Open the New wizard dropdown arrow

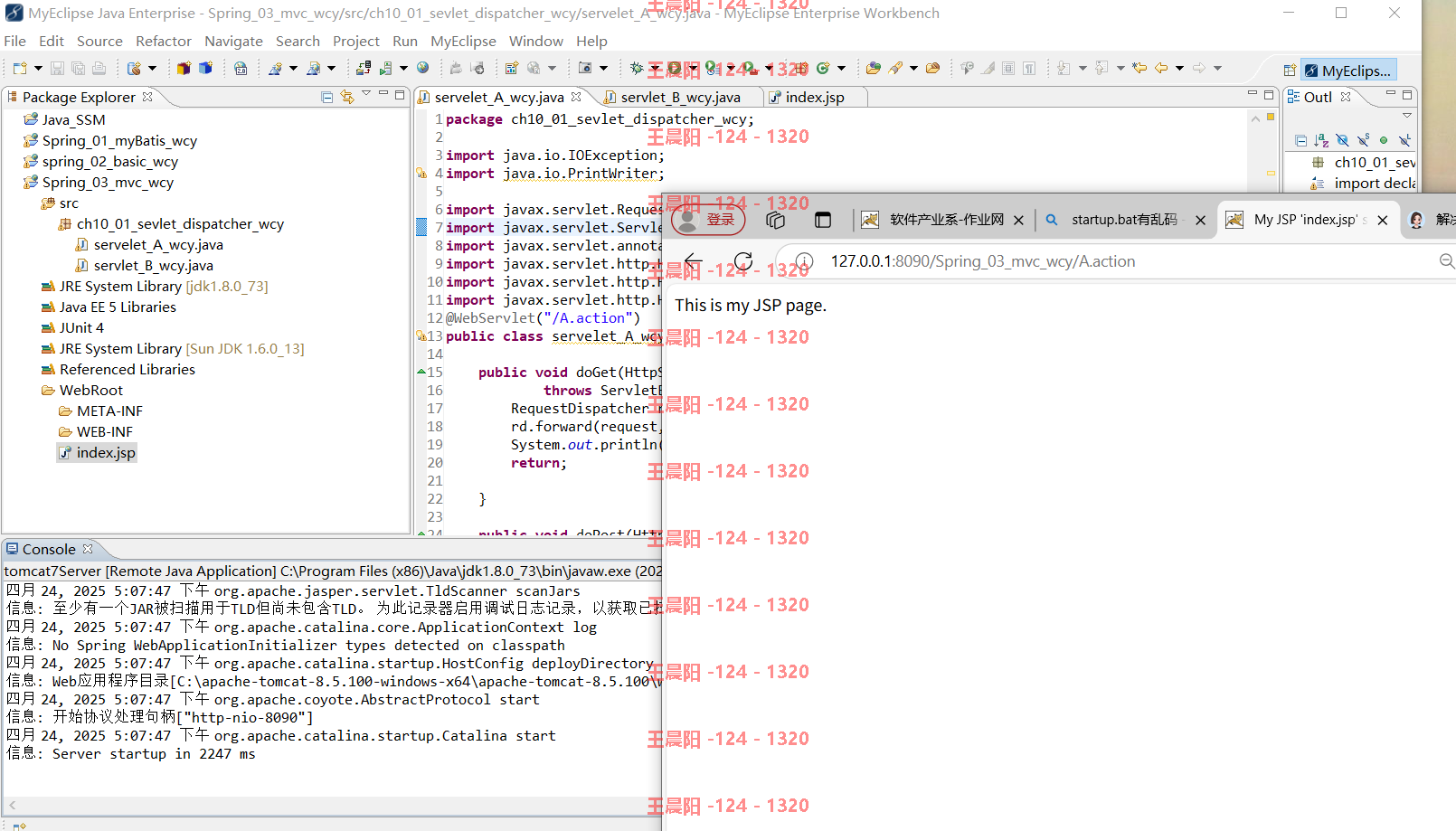coord(38,68)
